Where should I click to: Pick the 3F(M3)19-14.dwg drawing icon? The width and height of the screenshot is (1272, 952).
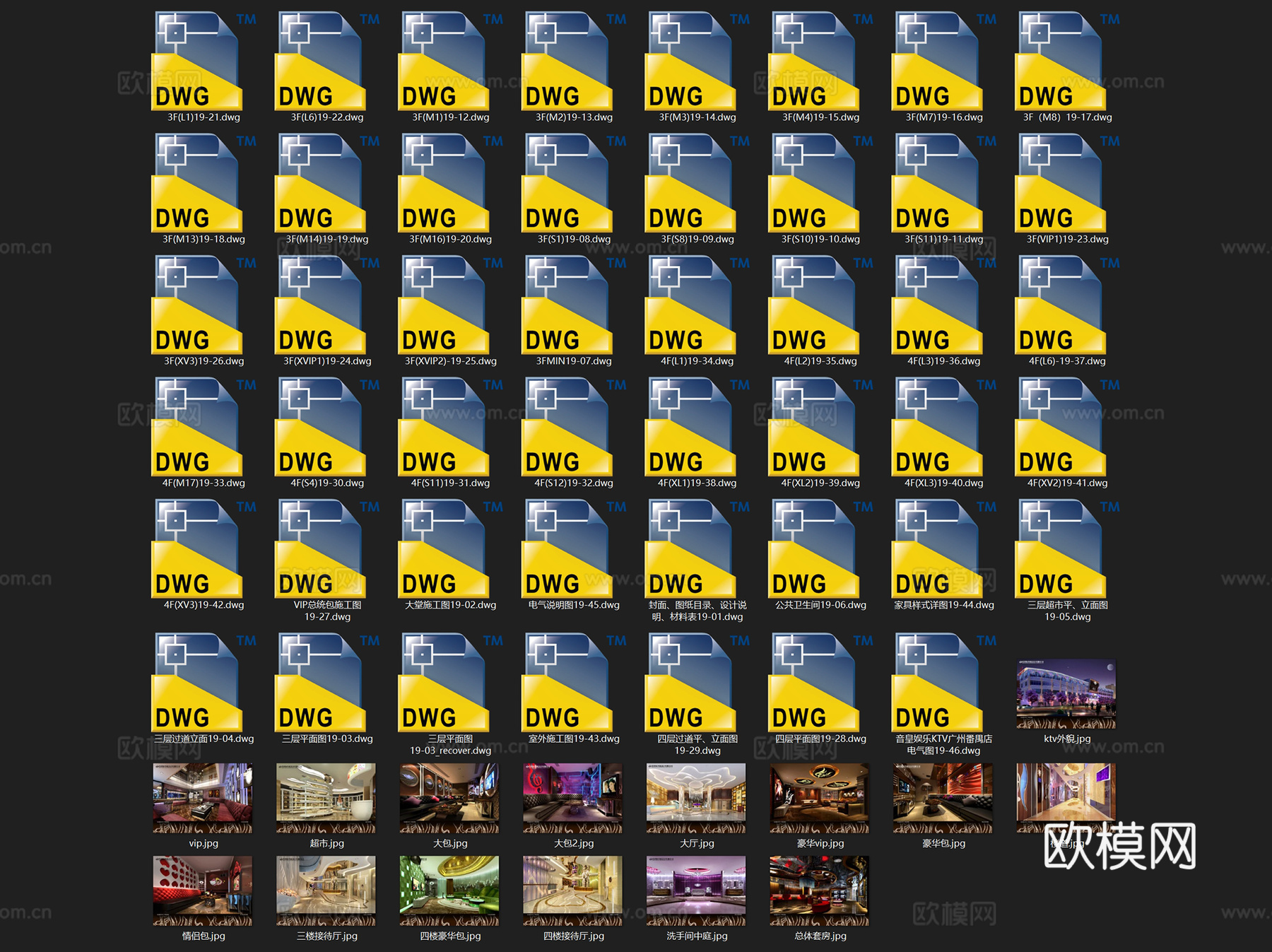pos(690,61)
